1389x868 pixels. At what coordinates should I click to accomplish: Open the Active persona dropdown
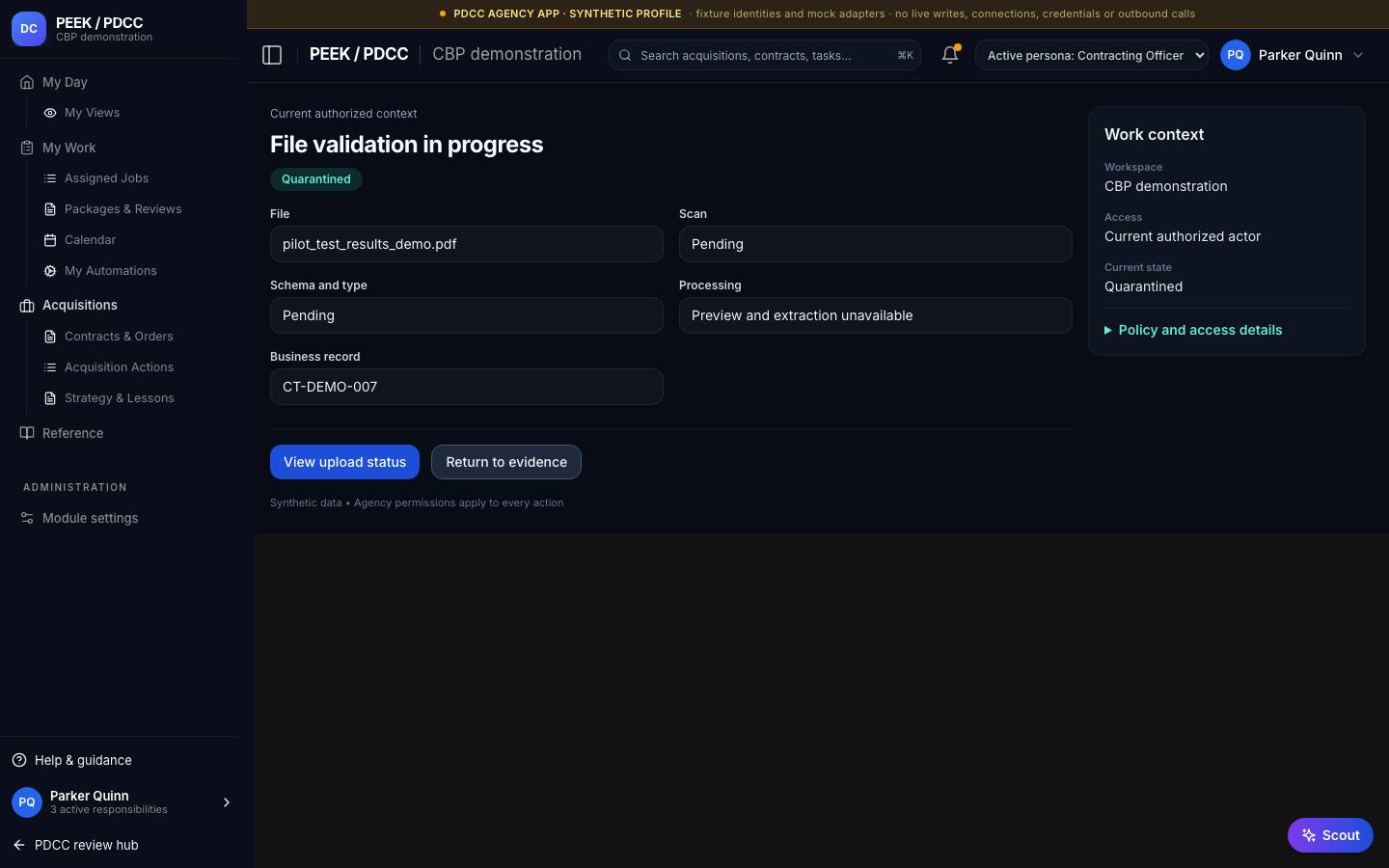pos(1092,55)
